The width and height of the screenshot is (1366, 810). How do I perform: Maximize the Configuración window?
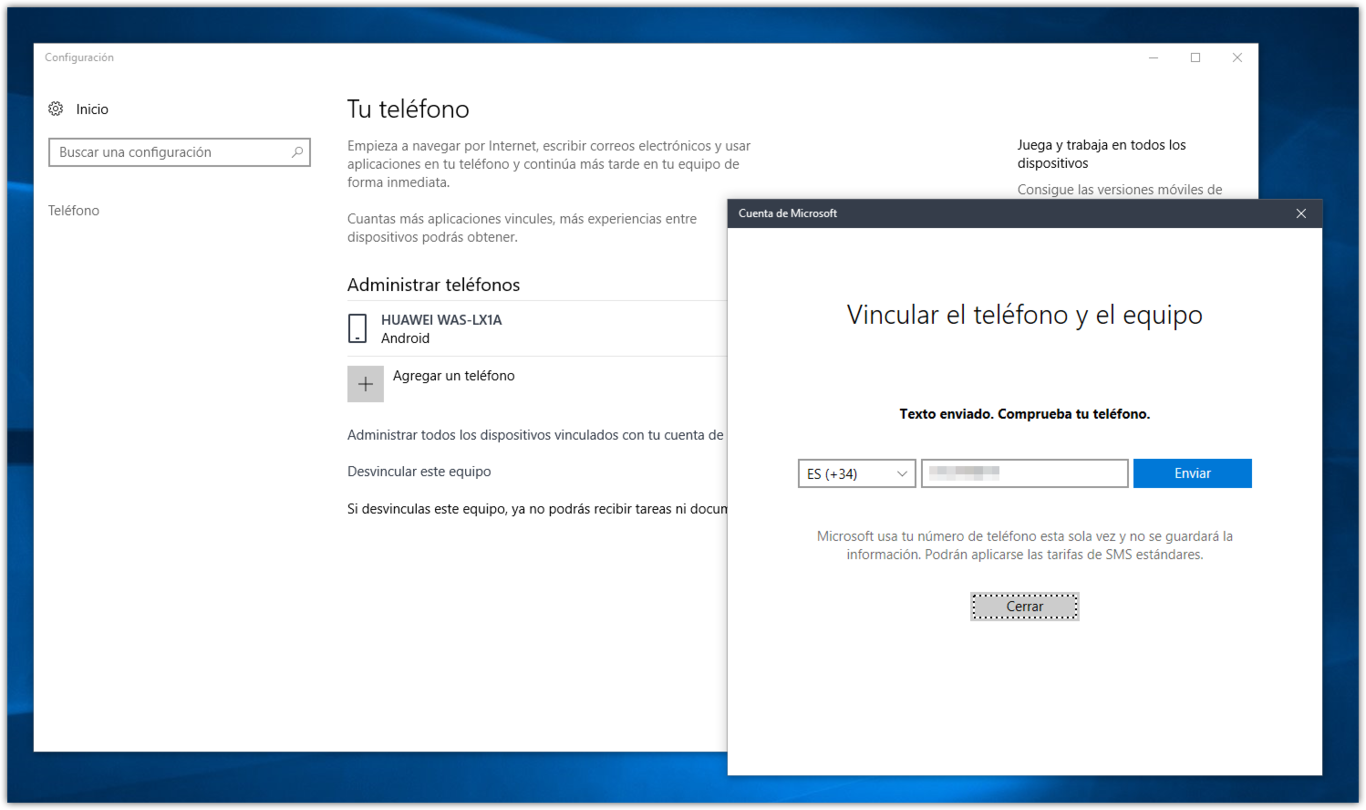click(1195, 58)
